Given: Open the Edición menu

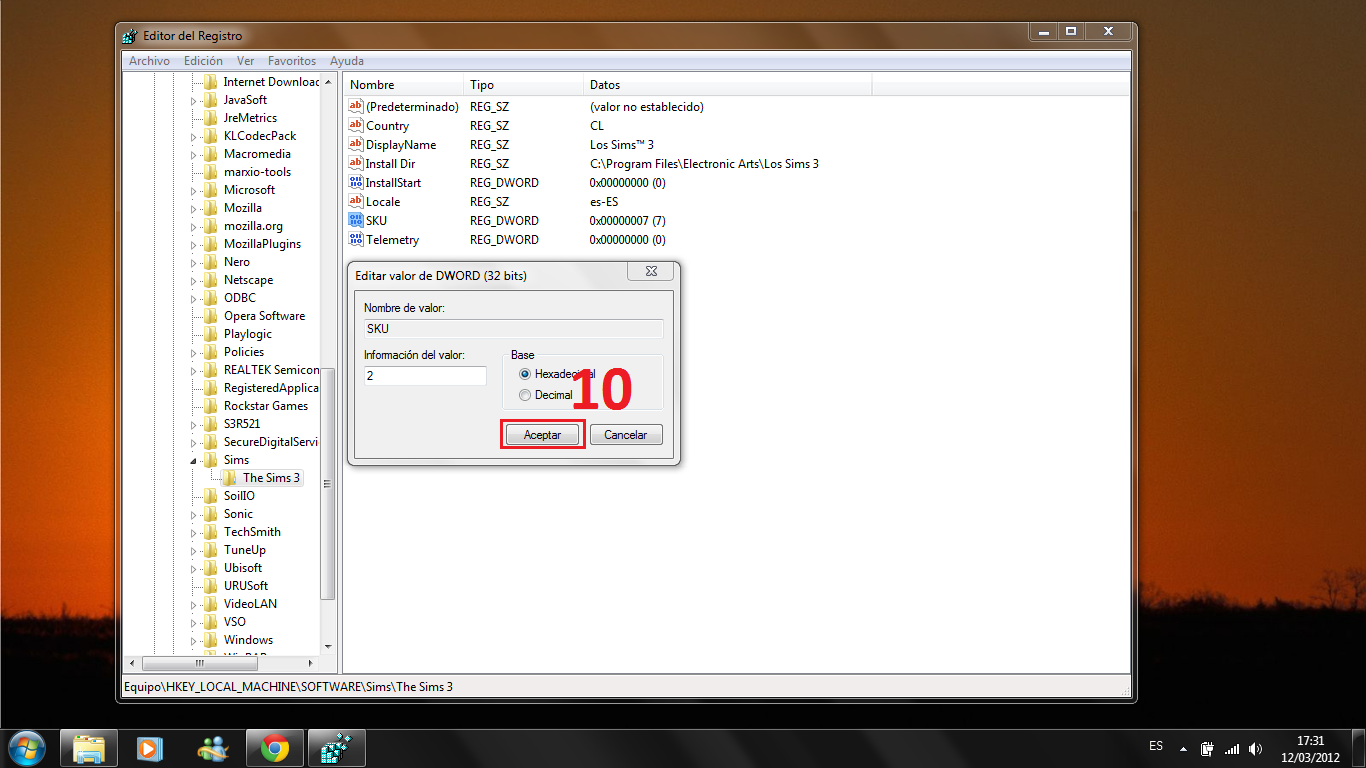Looking at the screenshot, I should 203,61.
